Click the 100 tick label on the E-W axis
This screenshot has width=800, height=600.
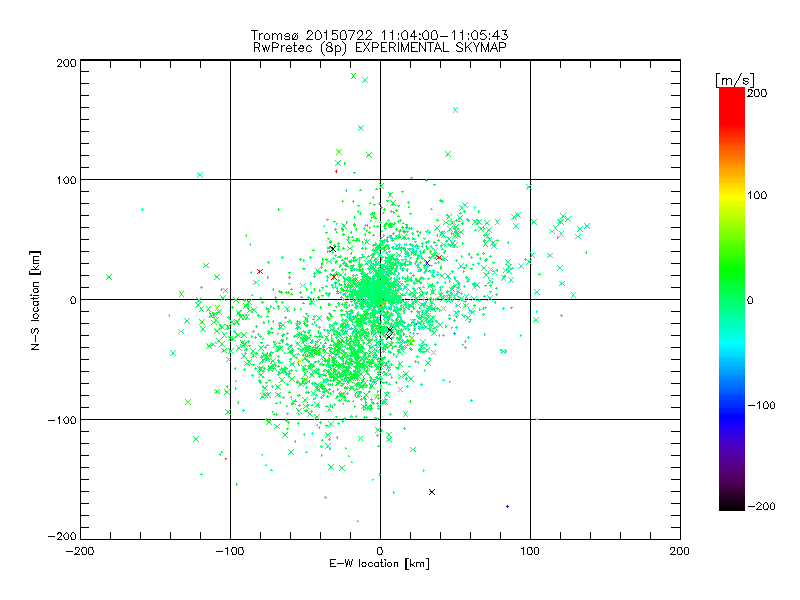[530, 551]
